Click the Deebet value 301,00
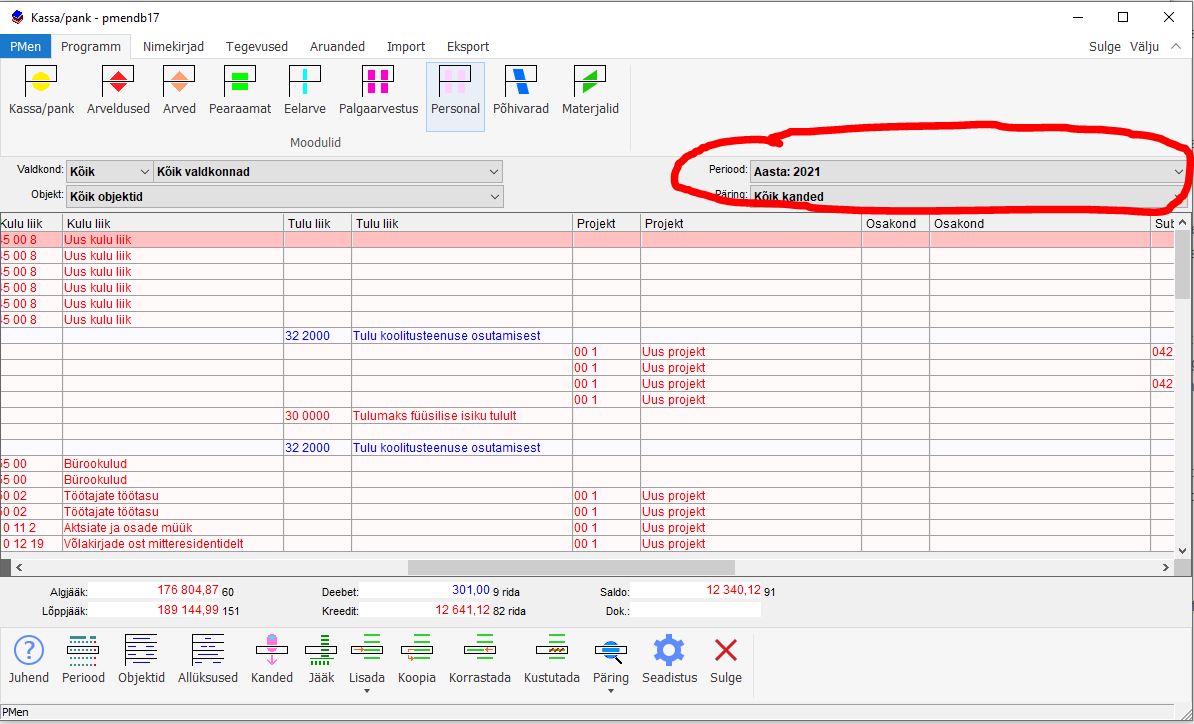This screenshot has width=1194, height=724. (471, 590)
